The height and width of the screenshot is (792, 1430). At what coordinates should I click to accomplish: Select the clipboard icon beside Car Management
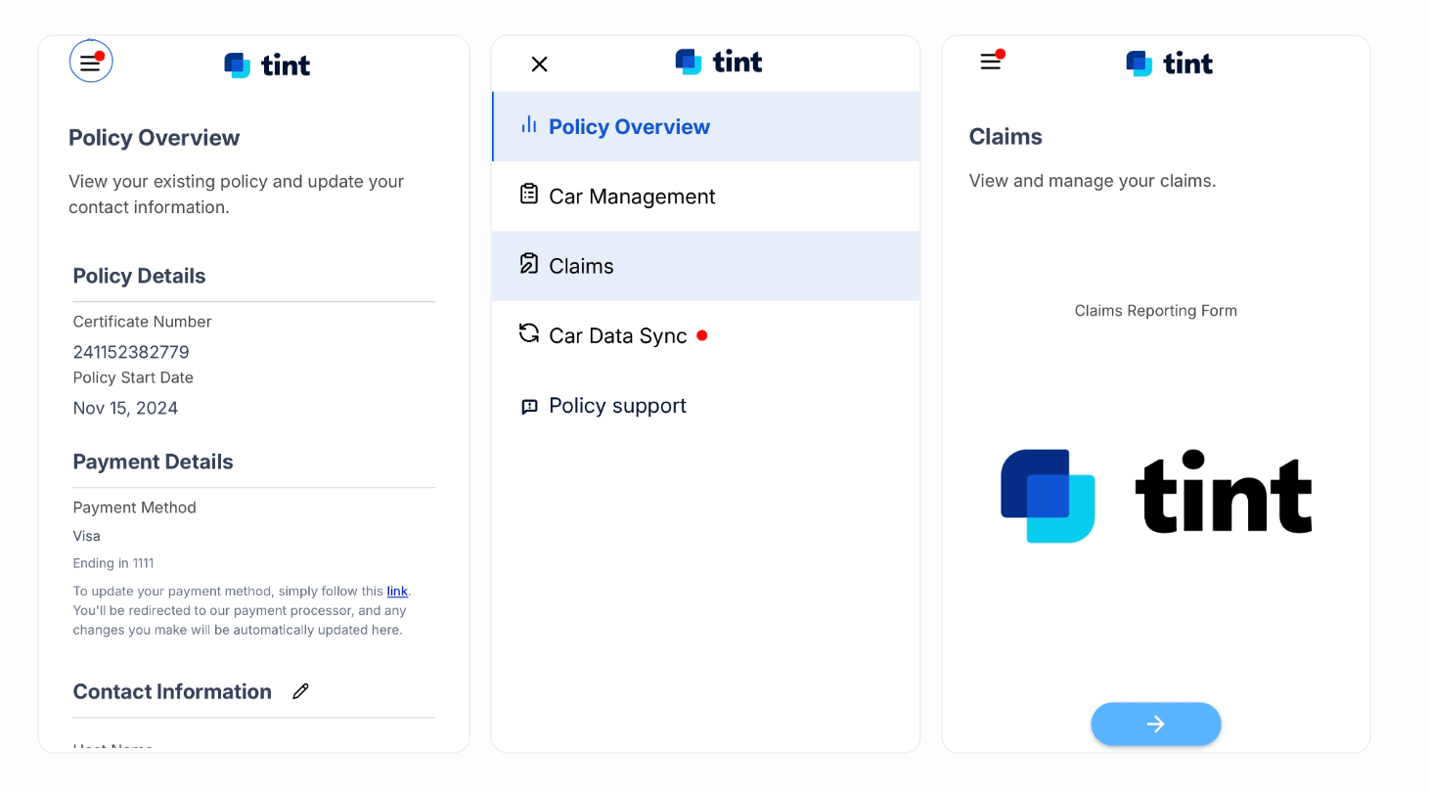pos(529,196)
